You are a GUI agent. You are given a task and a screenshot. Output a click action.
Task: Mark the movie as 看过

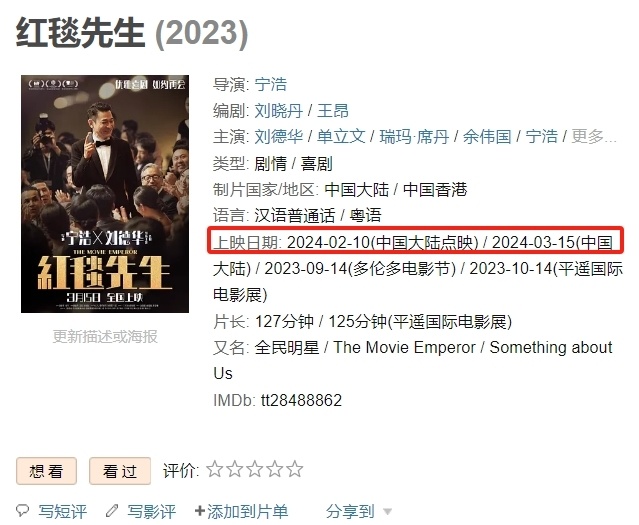pos(120,471)
